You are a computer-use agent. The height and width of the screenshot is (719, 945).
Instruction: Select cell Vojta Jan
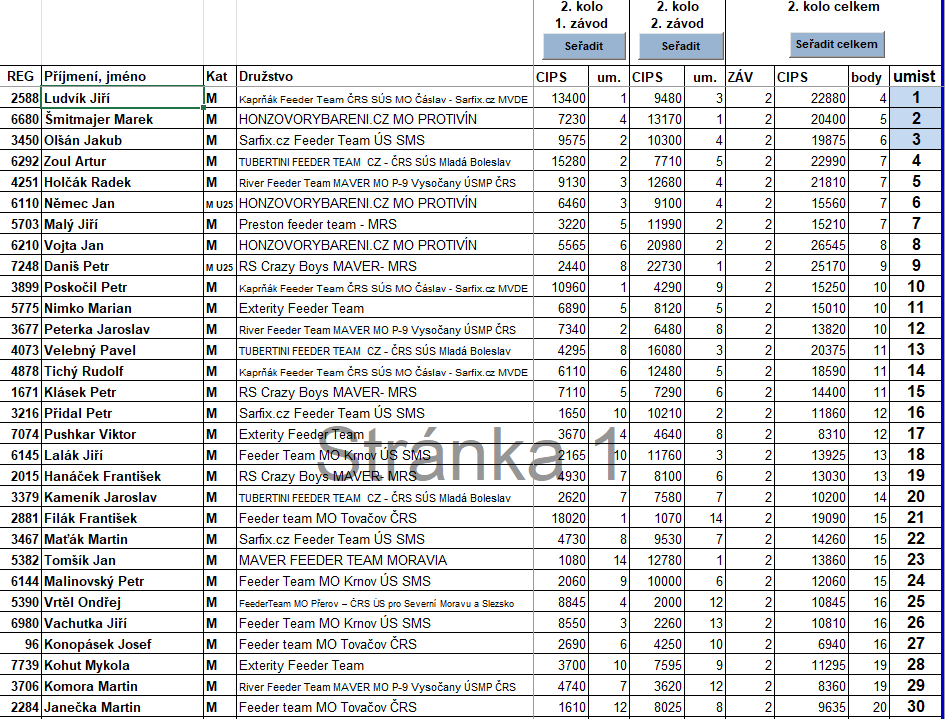tap(123, 245)
